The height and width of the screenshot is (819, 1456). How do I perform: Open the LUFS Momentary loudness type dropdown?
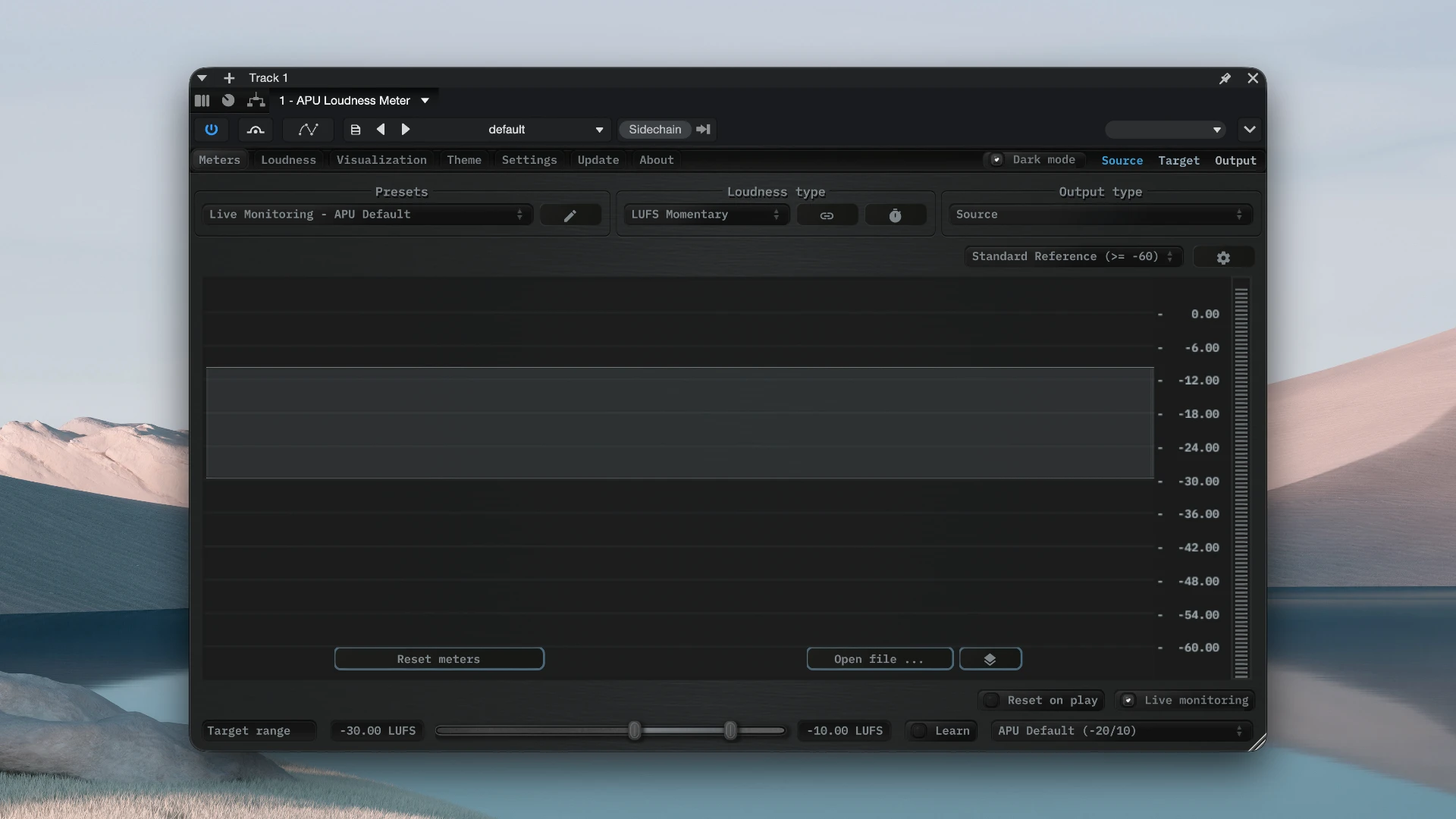coord(706,215)
